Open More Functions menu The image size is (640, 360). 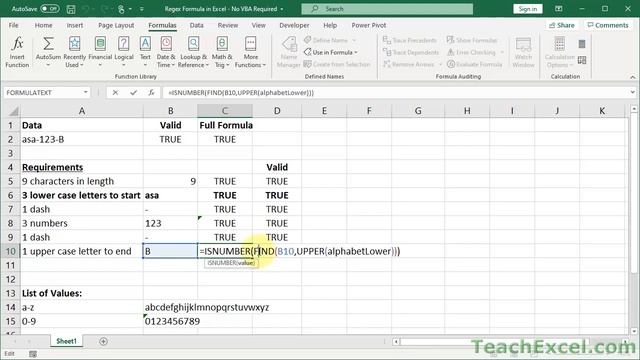pyautogui.click(x=250, y=52)
